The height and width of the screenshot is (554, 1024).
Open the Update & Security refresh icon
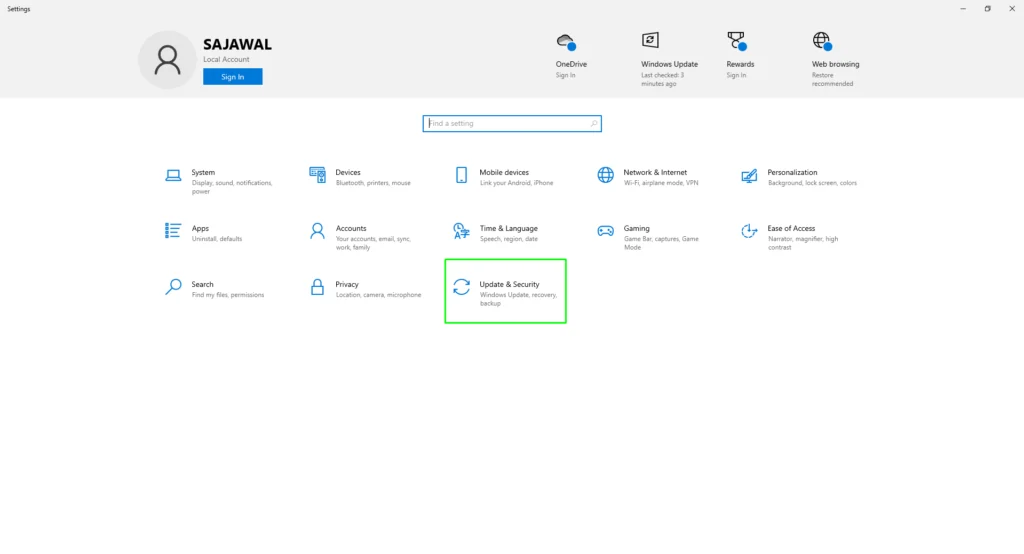[461, 287]
